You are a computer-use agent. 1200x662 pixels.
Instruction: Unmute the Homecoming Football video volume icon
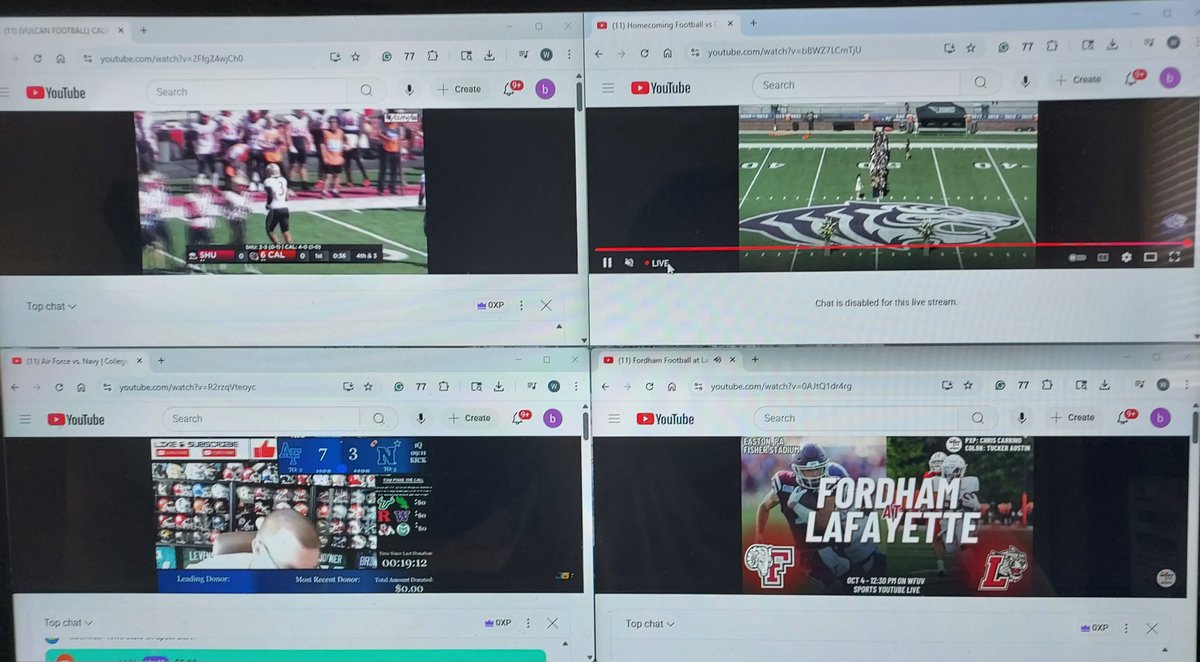630,262
